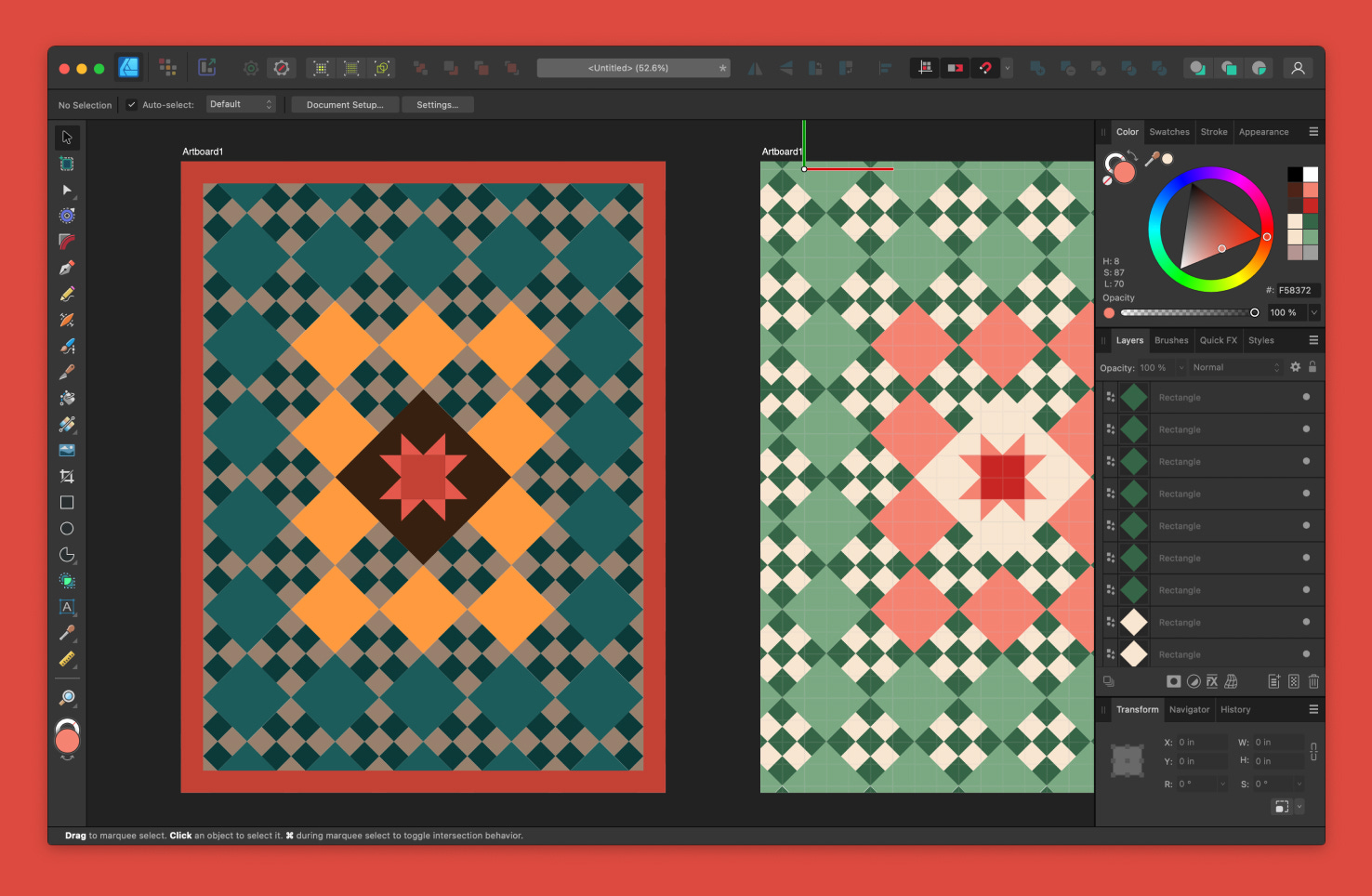This screenshot has width=1372, height=896.
Task: Select the Artistic Text tool
Action: [66, 607]
